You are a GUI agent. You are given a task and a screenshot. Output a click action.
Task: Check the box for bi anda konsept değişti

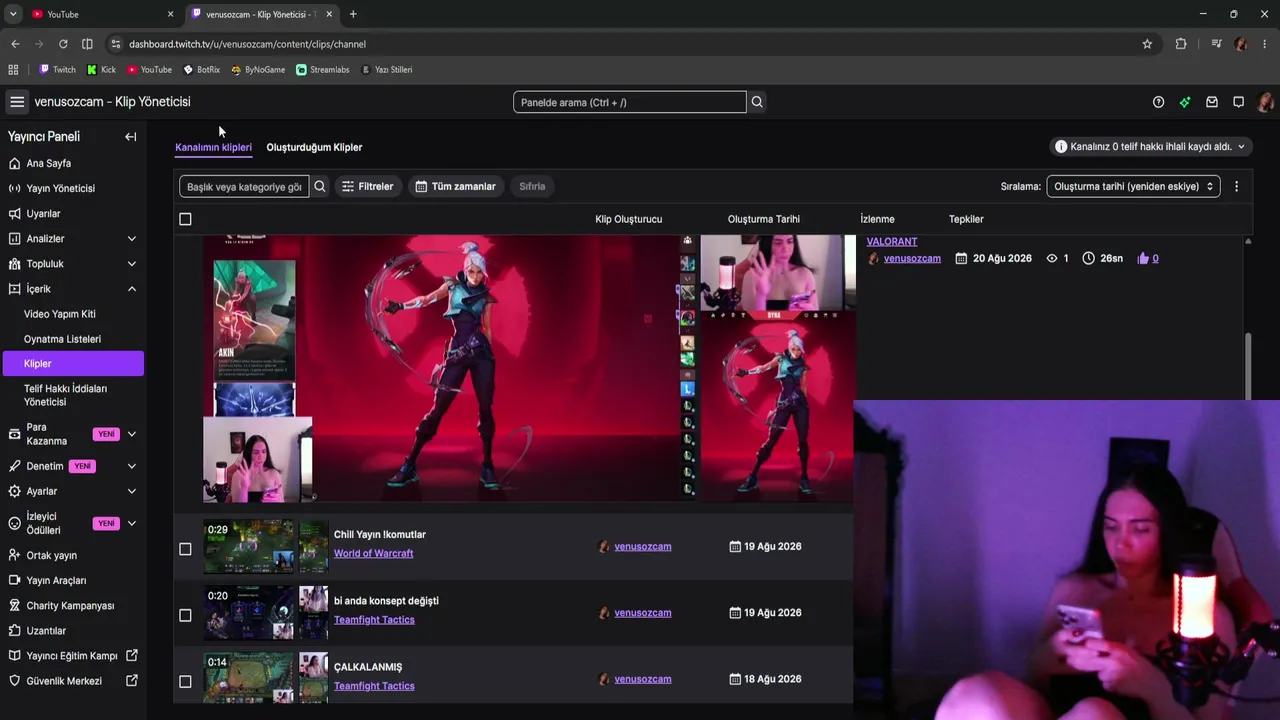click(185, 615)
